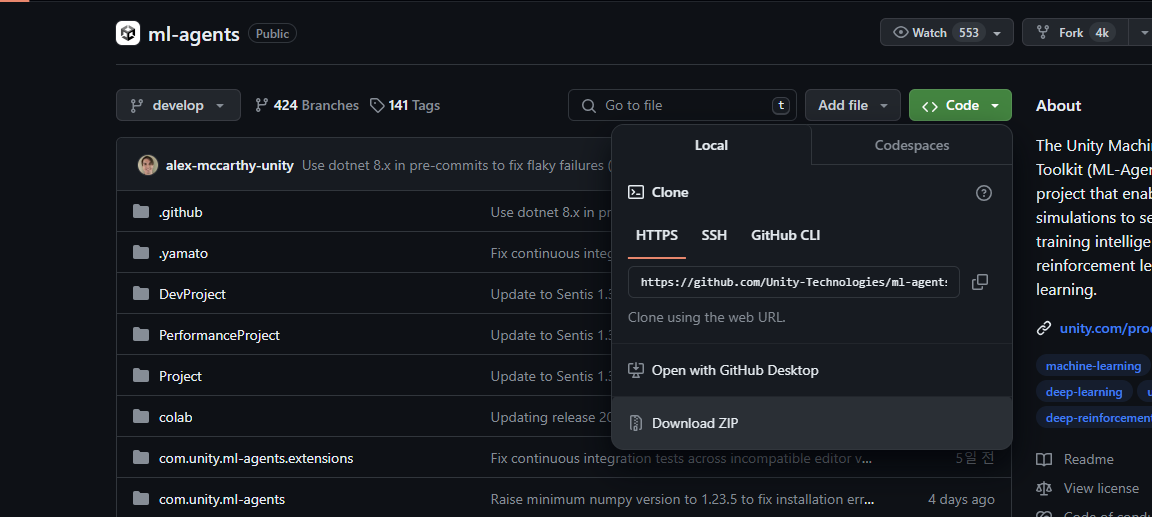Open the .github folder
Screen dimensions: 1152x517
pos(181,212)
